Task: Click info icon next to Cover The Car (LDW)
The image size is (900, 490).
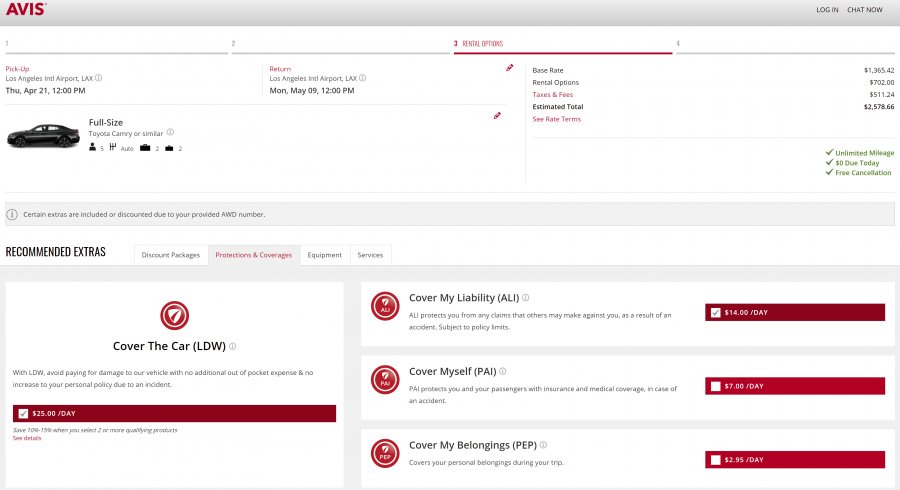Action: tap(233, 347)
